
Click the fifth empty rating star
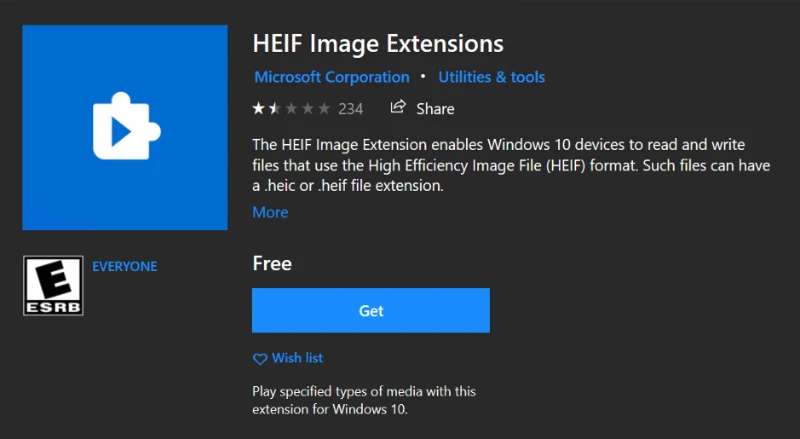[324, 108]
